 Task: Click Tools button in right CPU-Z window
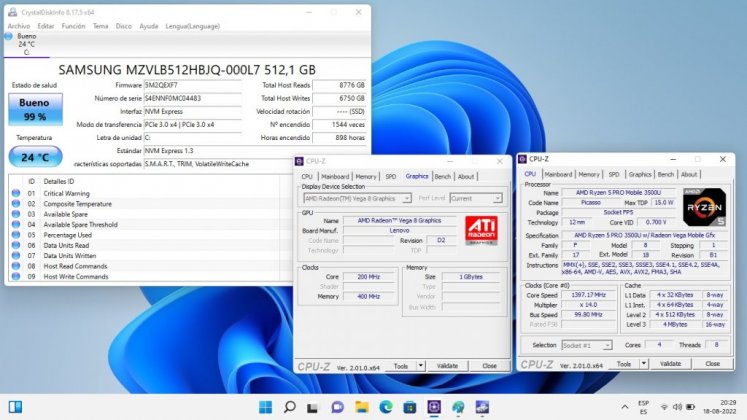click(624, 364)
